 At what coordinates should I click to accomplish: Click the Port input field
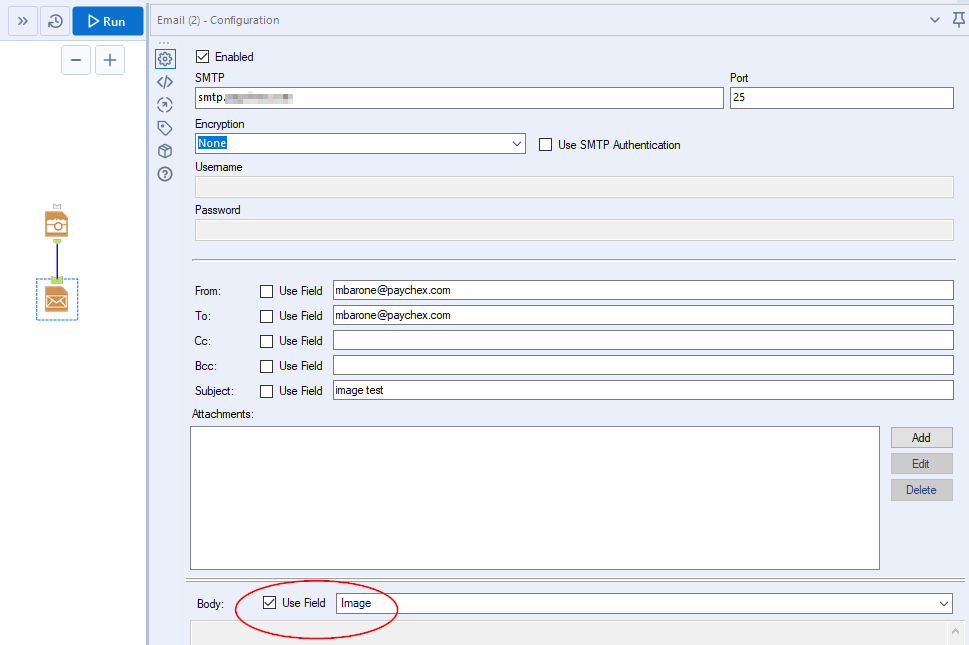(842, 98)
